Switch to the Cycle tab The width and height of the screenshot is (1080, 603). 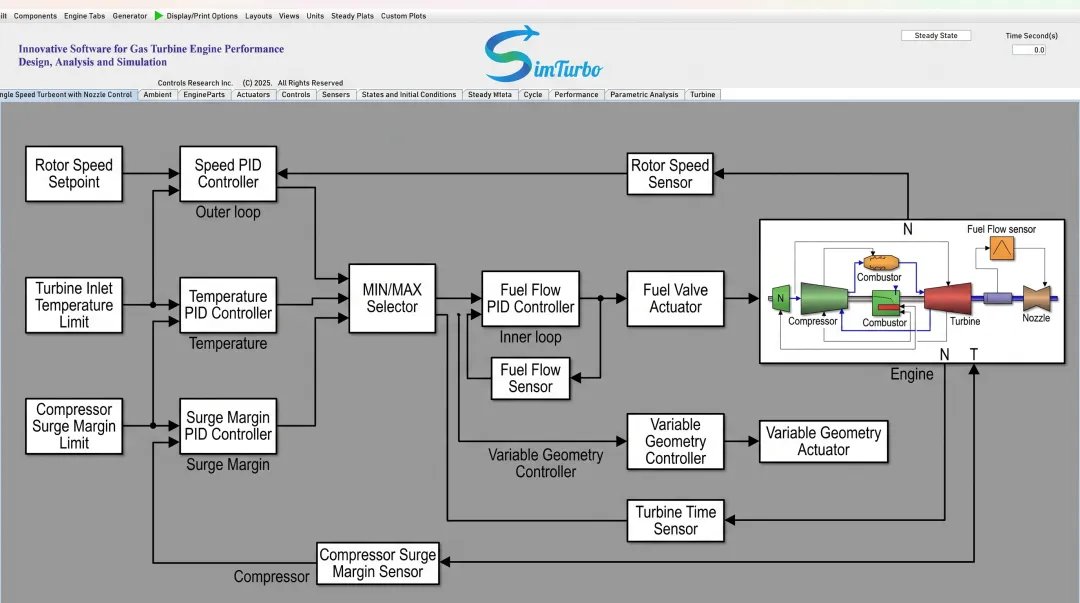pos(532,94)
